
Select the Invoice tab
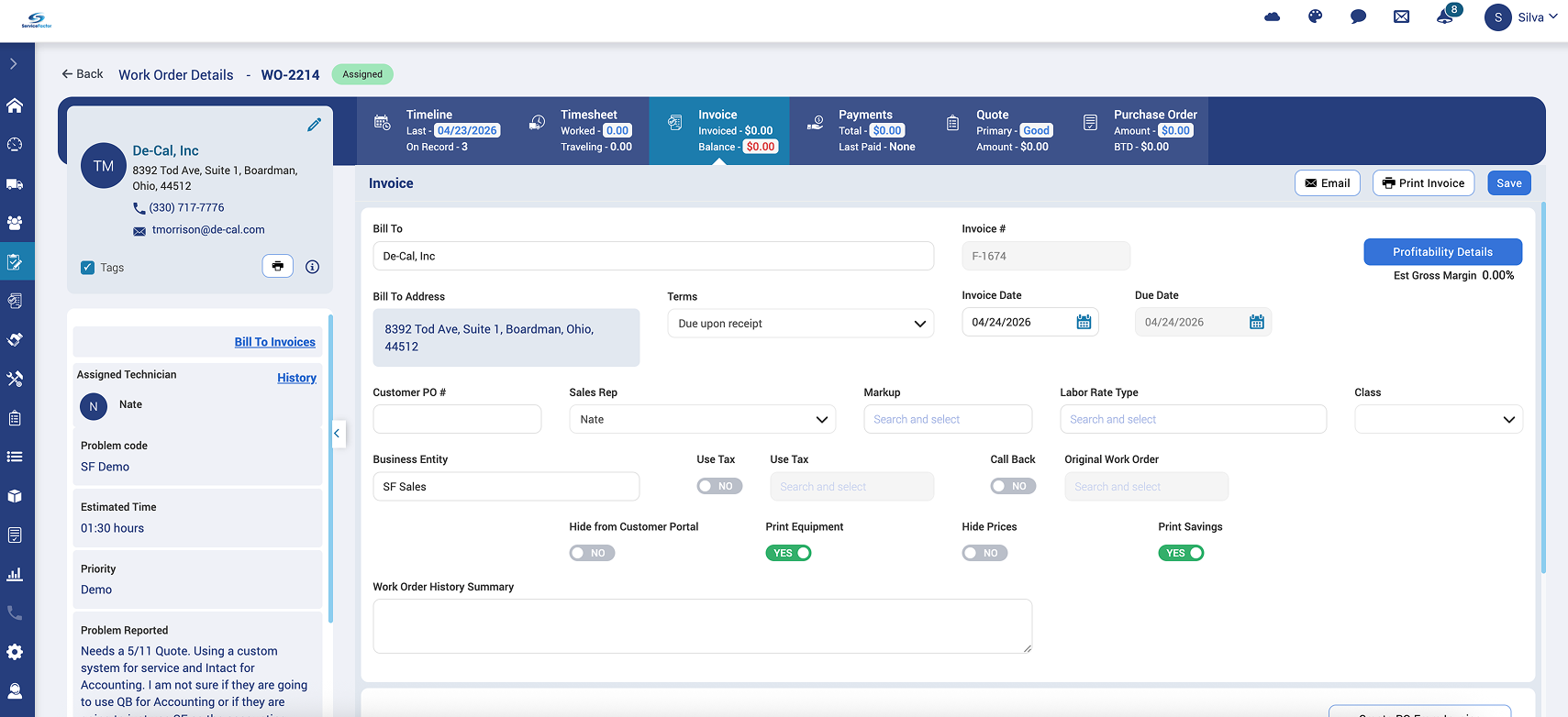719,130
